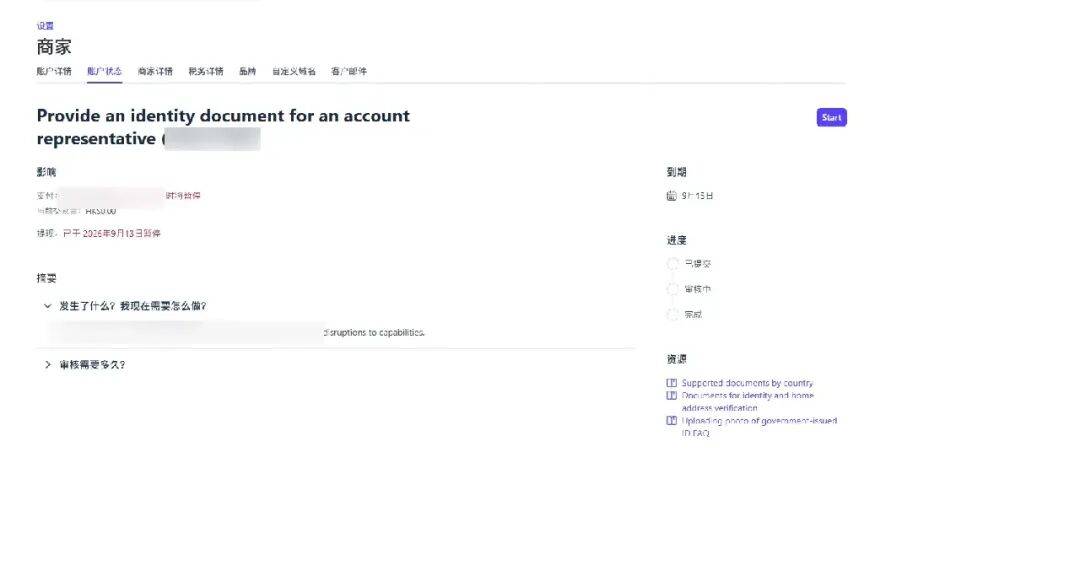1080x587 pixels.
Task: Click the 商家 page title
Action: 54,47
